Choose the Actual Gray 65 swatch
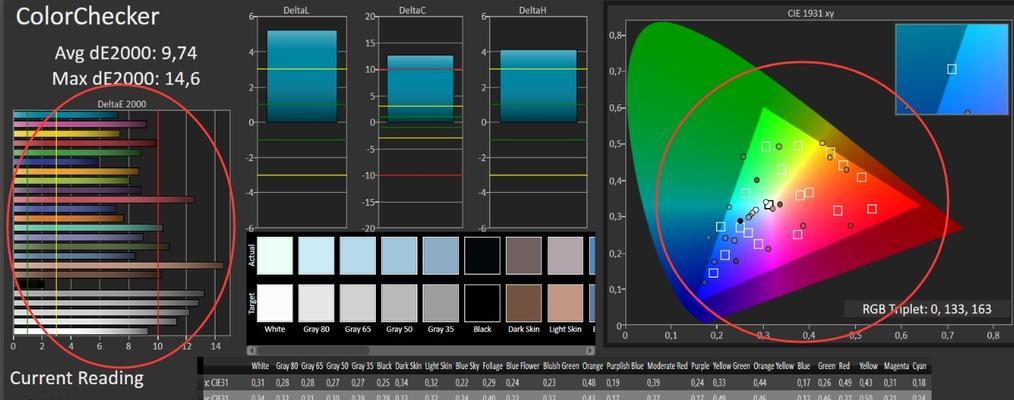Image resolution: width=1014 pixels, height=400 pixels. coord(358,256)
